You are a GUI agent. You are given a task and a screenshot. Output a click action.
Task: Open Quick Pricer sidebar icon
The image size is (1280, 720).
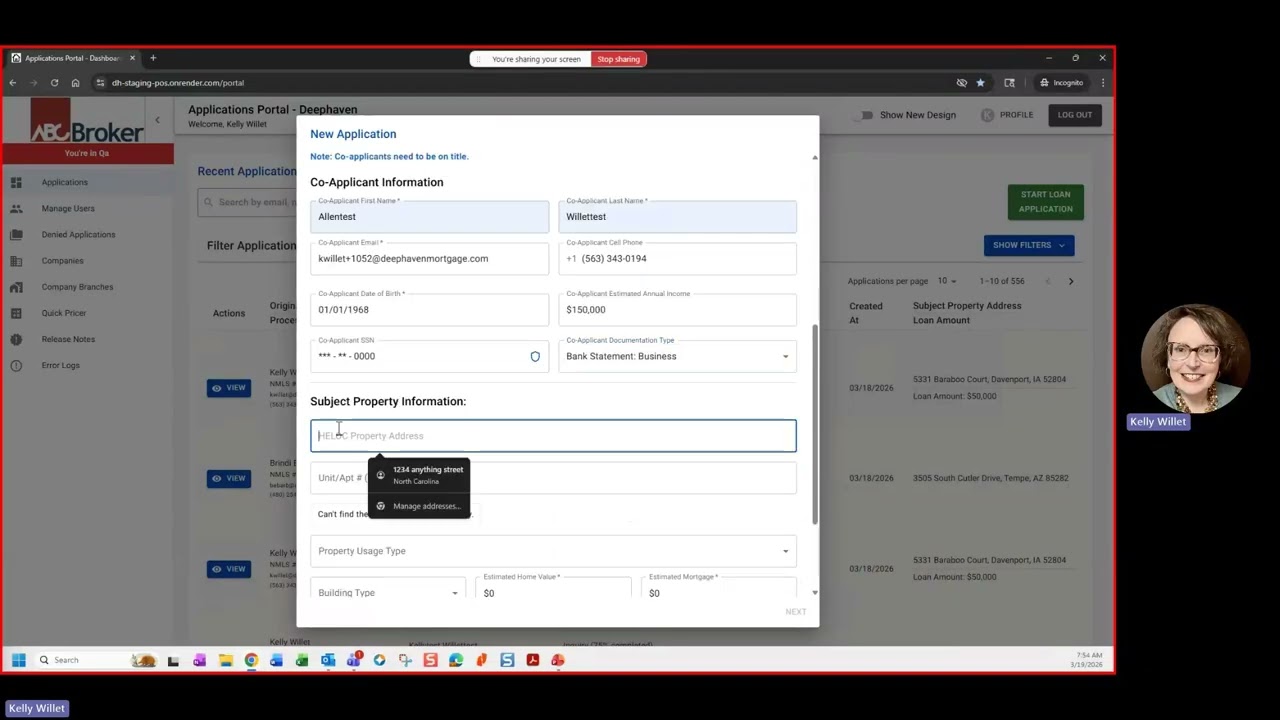[16, 313]
